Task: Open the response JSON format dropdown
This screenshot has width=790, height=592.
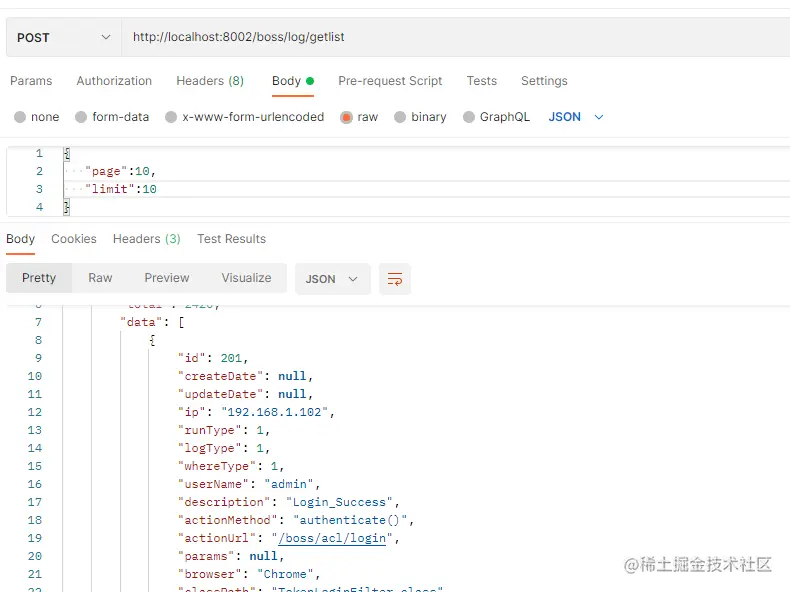Action: 333,279
